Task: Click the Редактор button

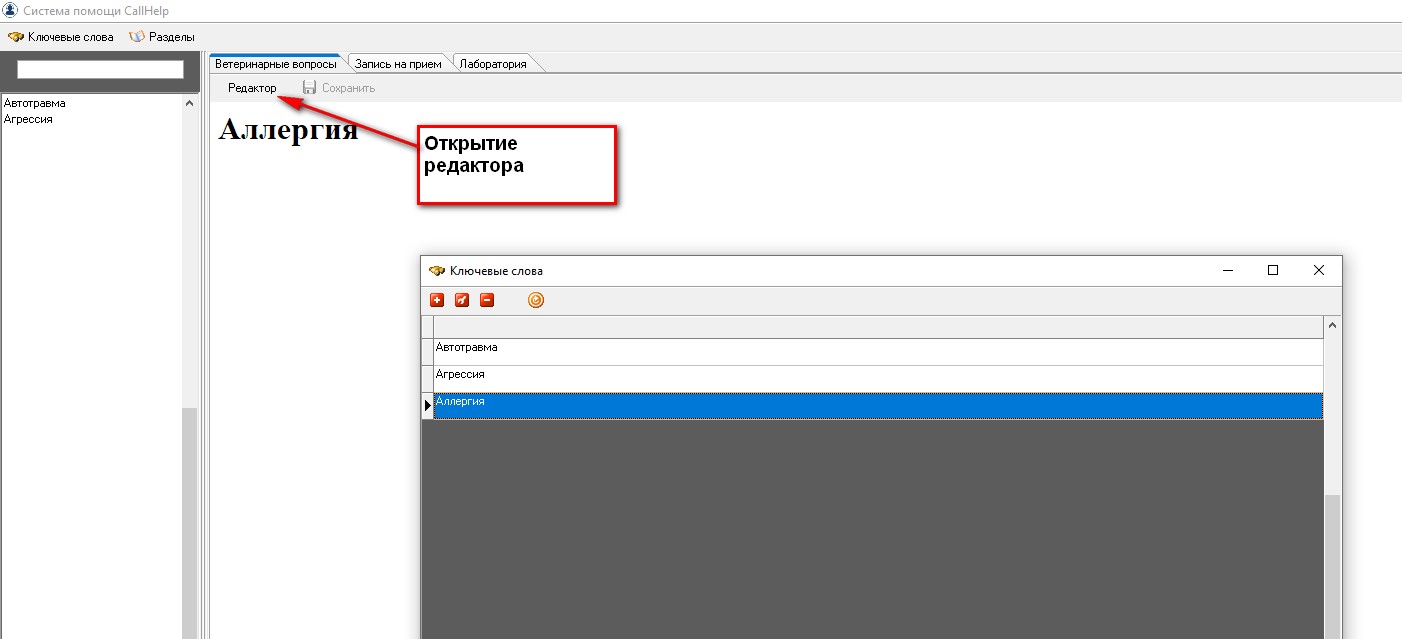Action: (252, 88)
